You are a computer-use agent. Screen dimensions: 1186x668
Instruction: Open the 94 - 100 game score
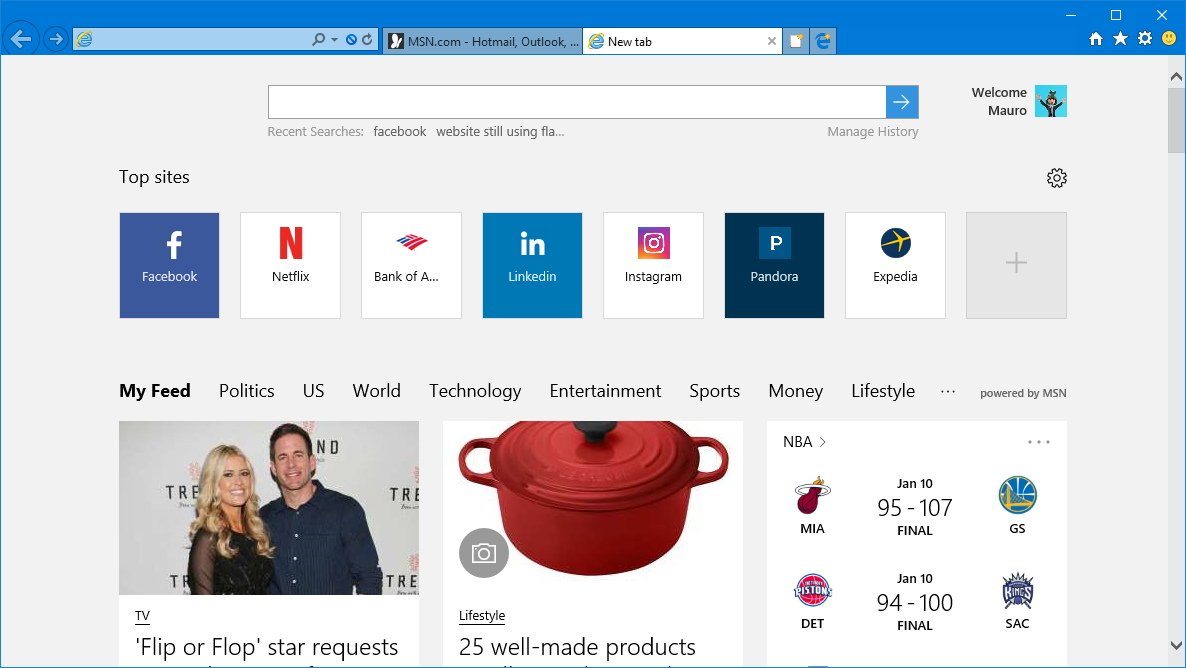914,603
